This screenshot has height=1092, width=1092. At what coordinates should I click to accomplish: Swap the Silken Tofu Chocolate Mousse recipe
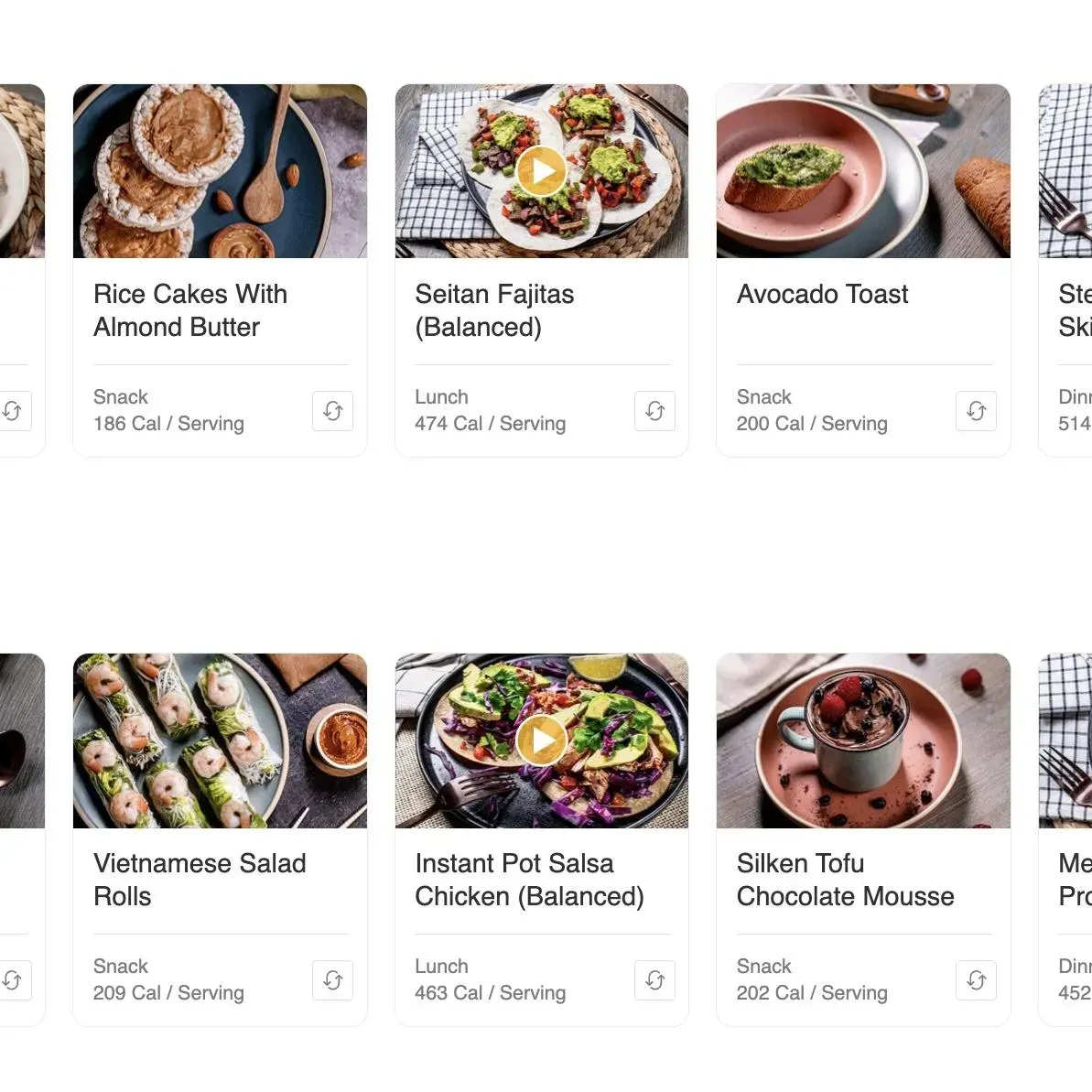pyautogui.click(x=976, y=980)
